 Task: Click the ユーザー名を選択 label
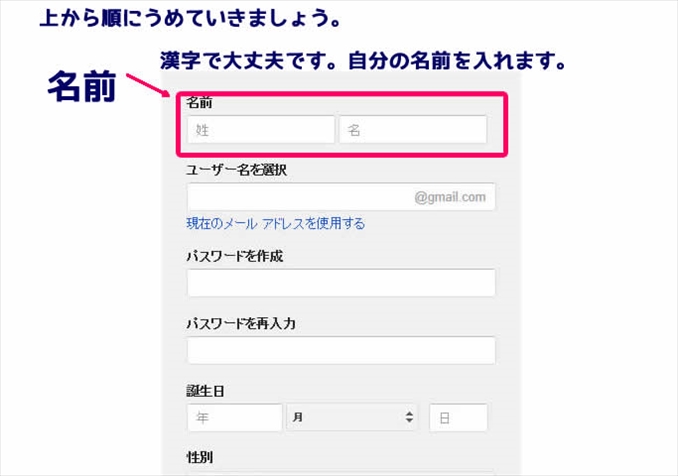[236, 170]
